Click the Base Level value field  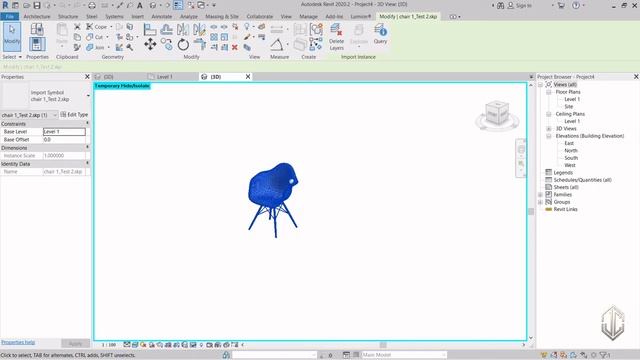(64, 132)
